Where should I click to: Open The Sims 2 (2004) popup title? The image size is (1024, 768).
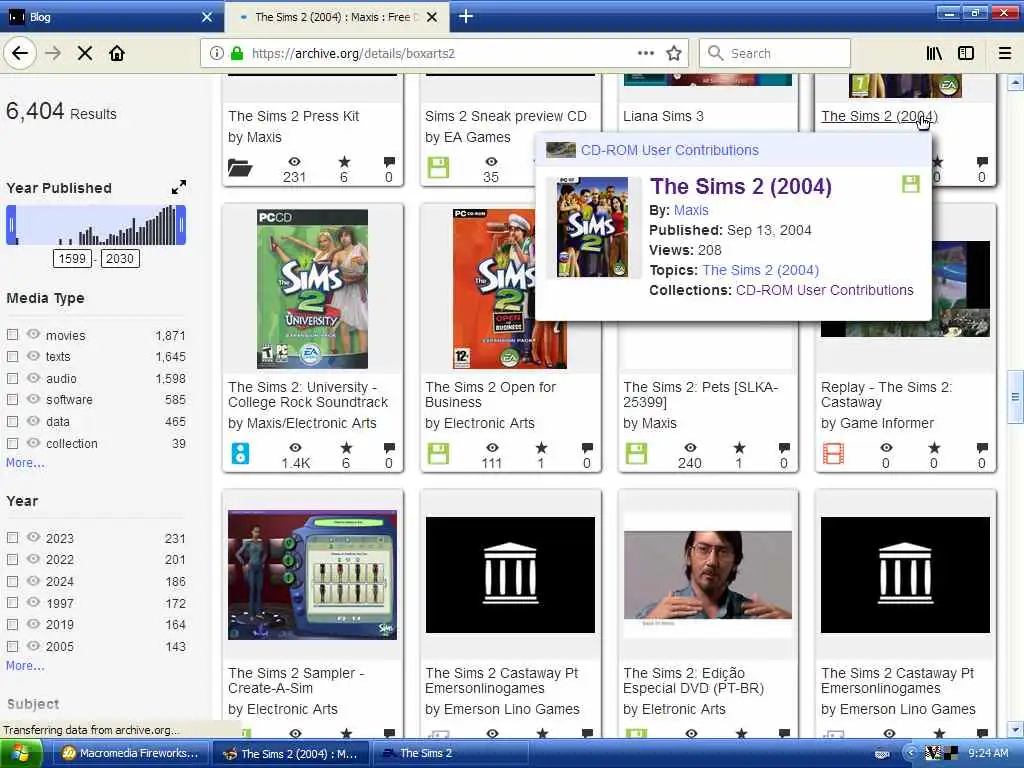[741, 186]
